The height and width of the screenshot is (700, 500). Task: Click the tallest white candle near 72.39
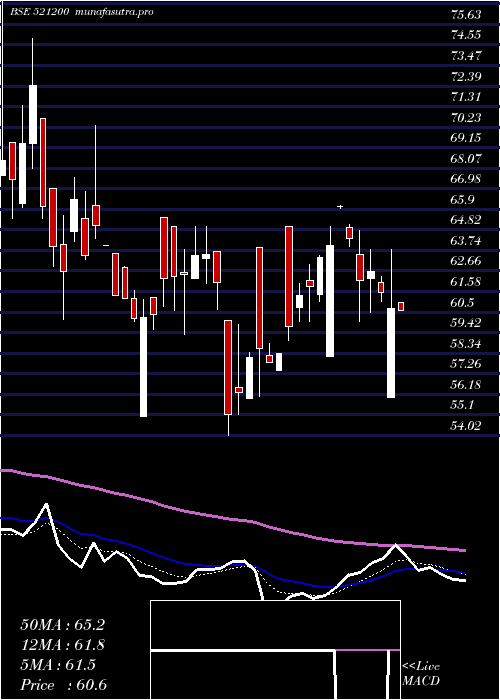tap(33, 114)
